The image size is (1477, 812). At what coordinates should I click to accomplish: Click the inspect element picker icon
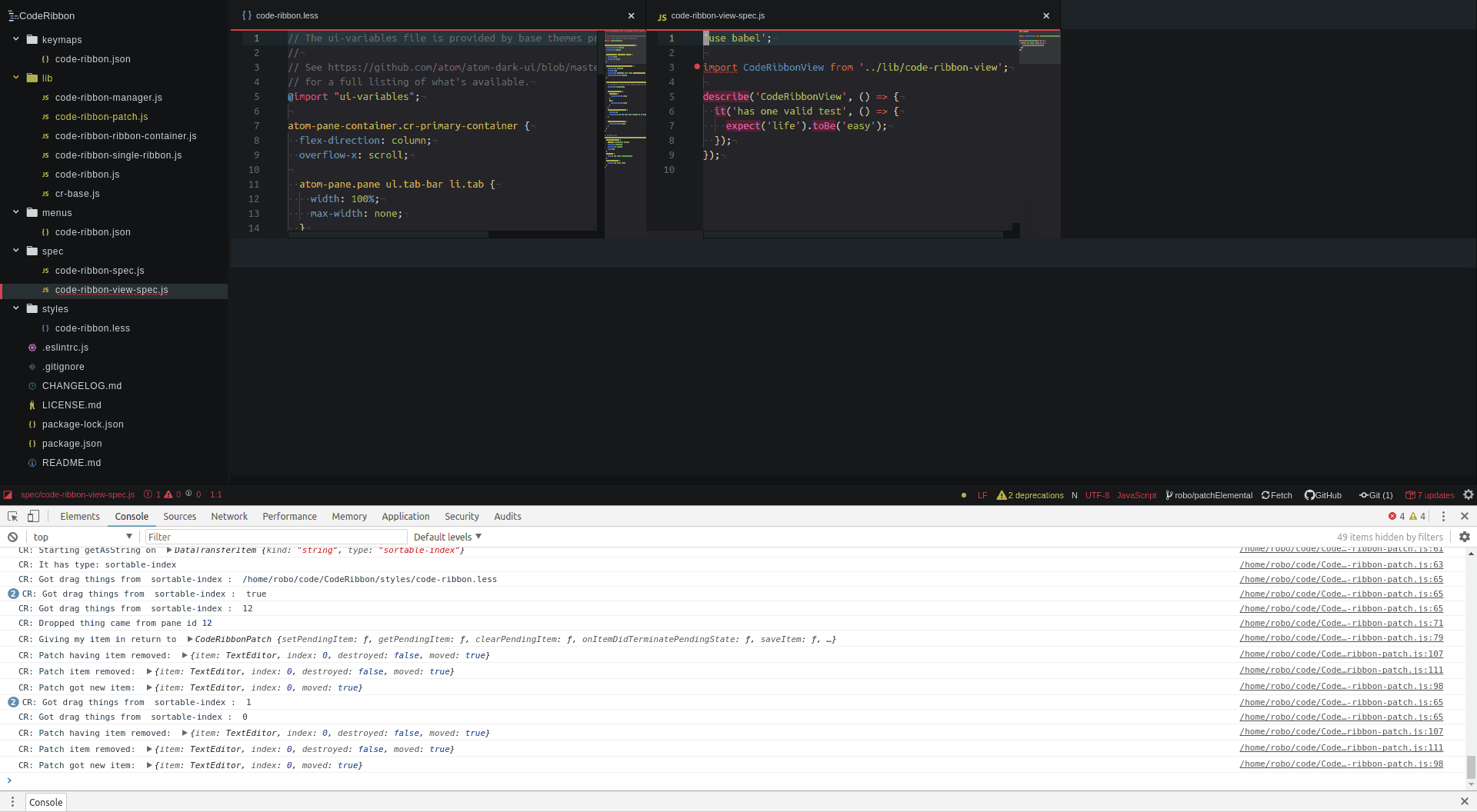tap(13, 517)
